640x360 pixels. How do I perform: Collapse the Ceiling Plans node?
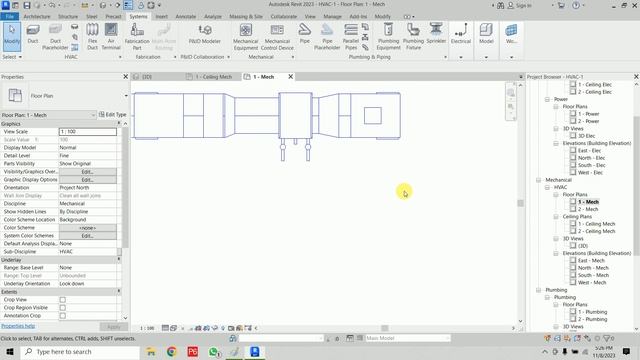556,217
